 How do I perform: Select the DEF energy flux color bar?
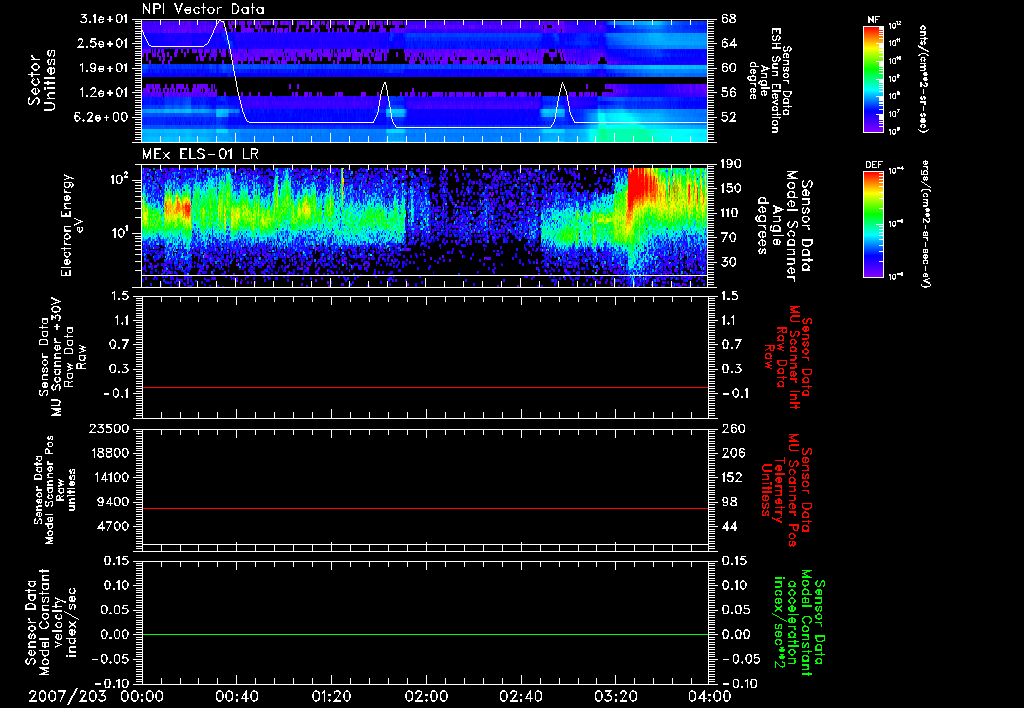pyautogui.click(x=874, y=224)
